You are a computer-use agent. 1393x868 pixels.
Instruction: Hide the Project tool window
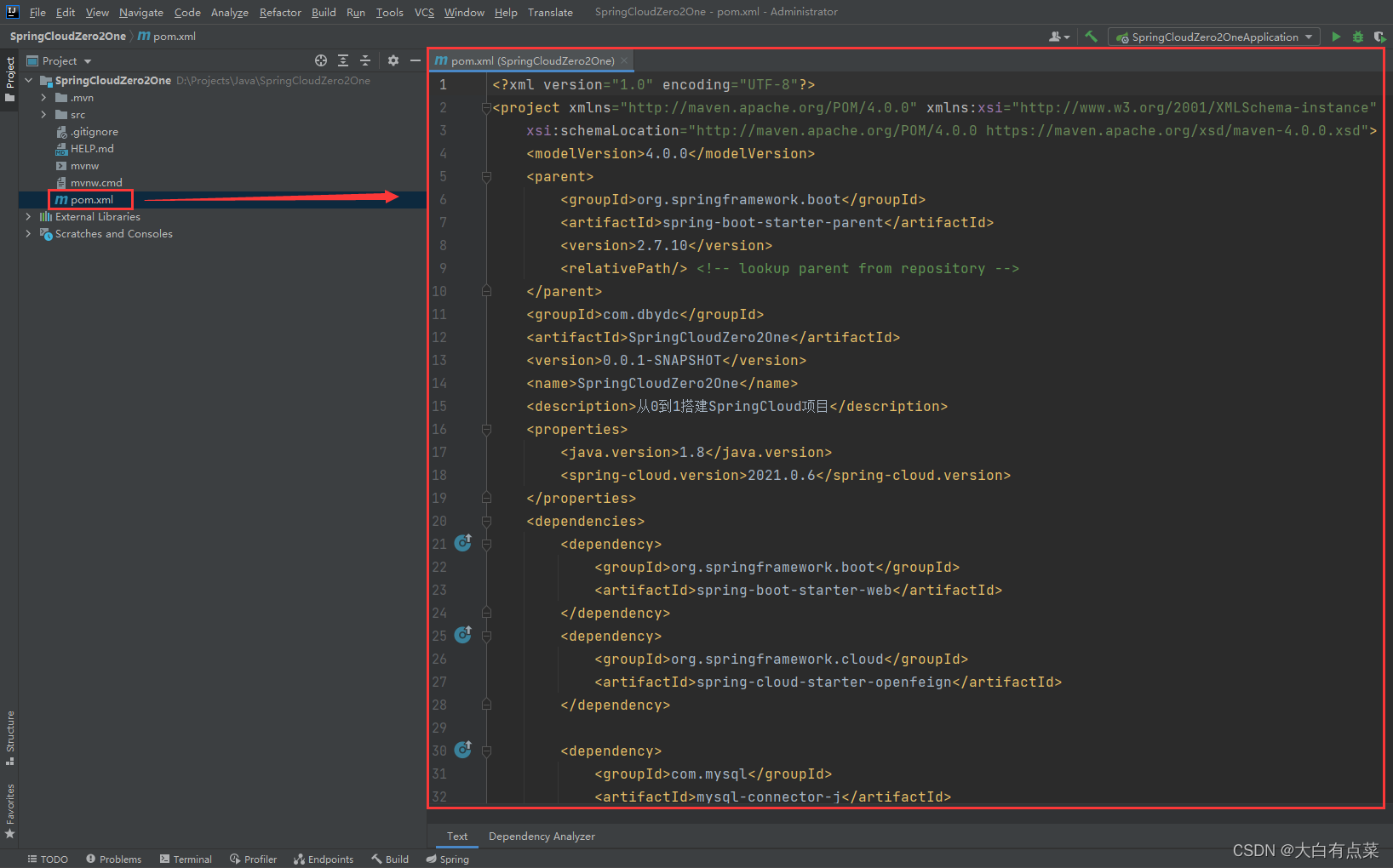pos(416,60)
